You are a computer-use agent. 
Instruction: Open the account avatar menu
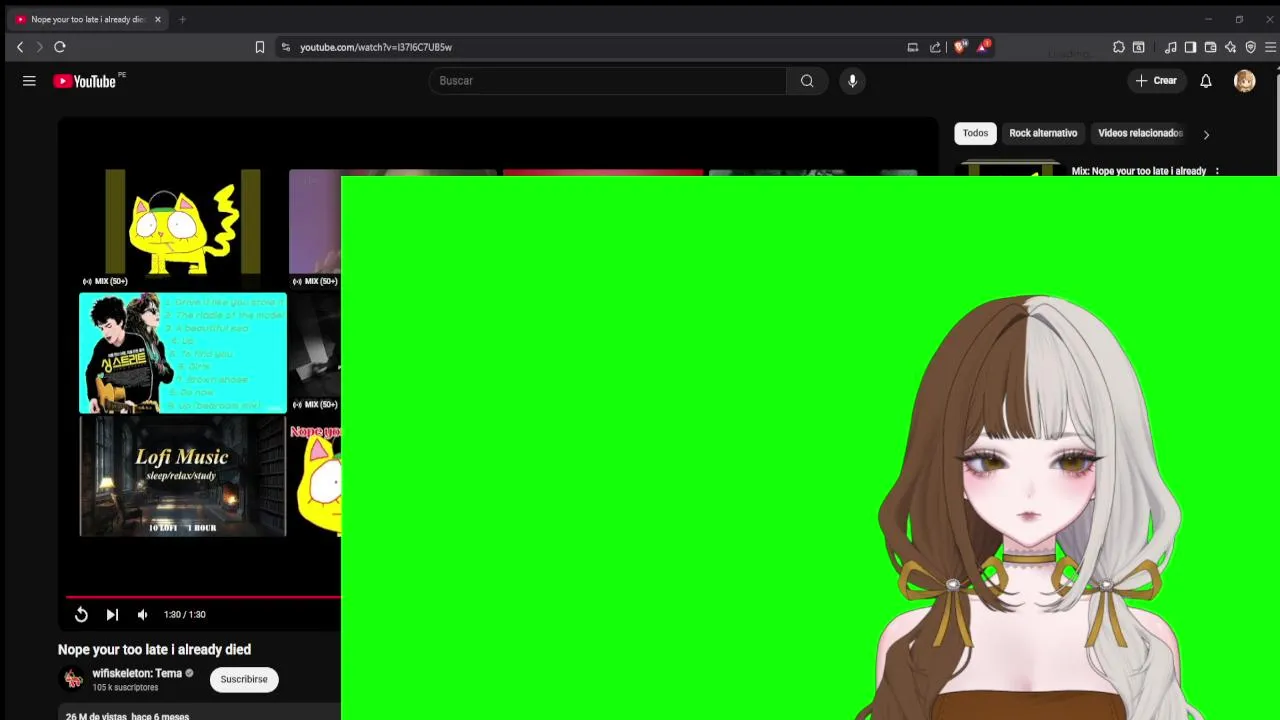pos(1244,81)
